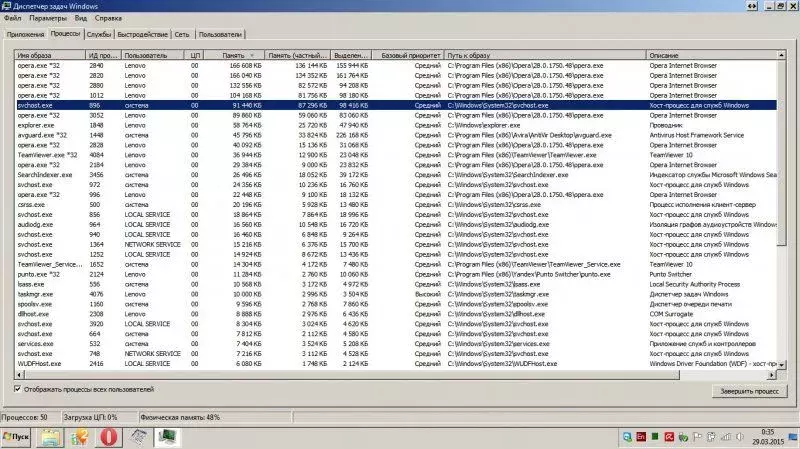Click the blue show desktop button after the clock
The height and width of the screenshot is (449, 800).
point(793,437)
